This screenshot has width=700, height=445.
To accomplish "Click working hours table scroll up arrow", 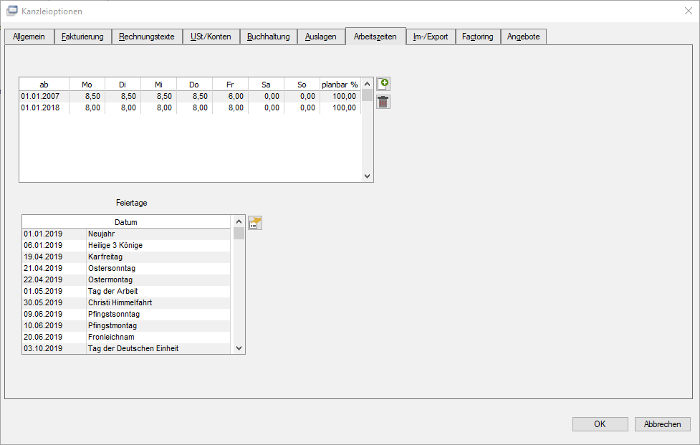I will tap(367, 84).
